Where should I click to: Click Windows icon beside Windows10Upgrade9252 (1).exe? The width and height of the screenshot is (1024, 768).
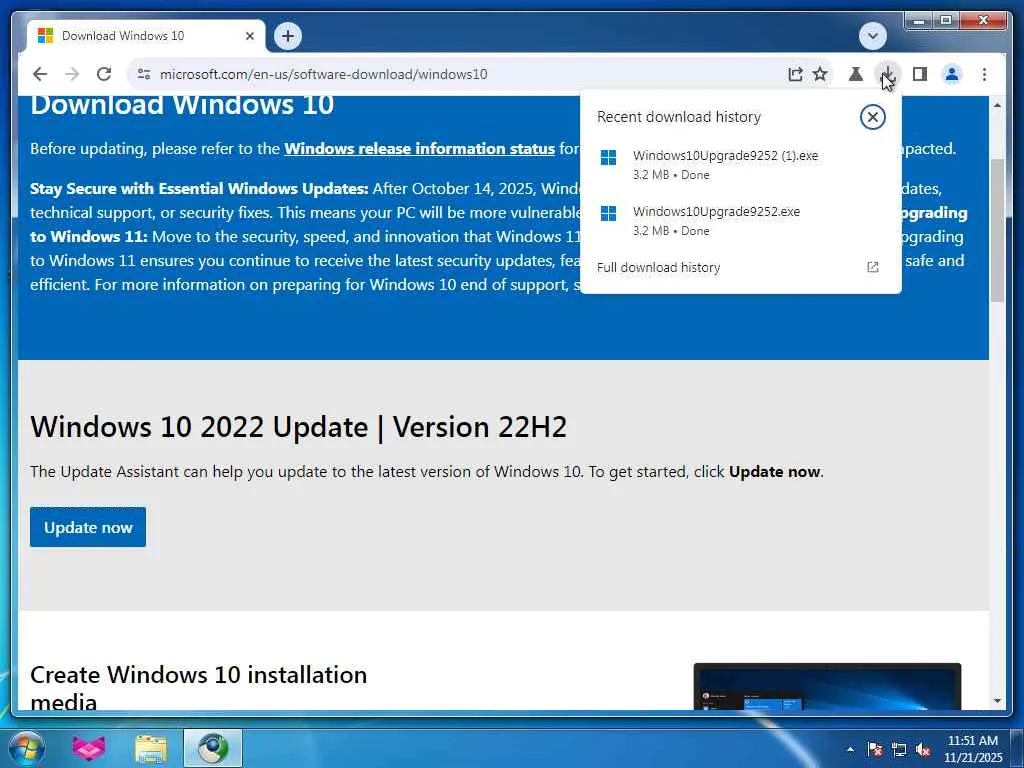(608, 157)
